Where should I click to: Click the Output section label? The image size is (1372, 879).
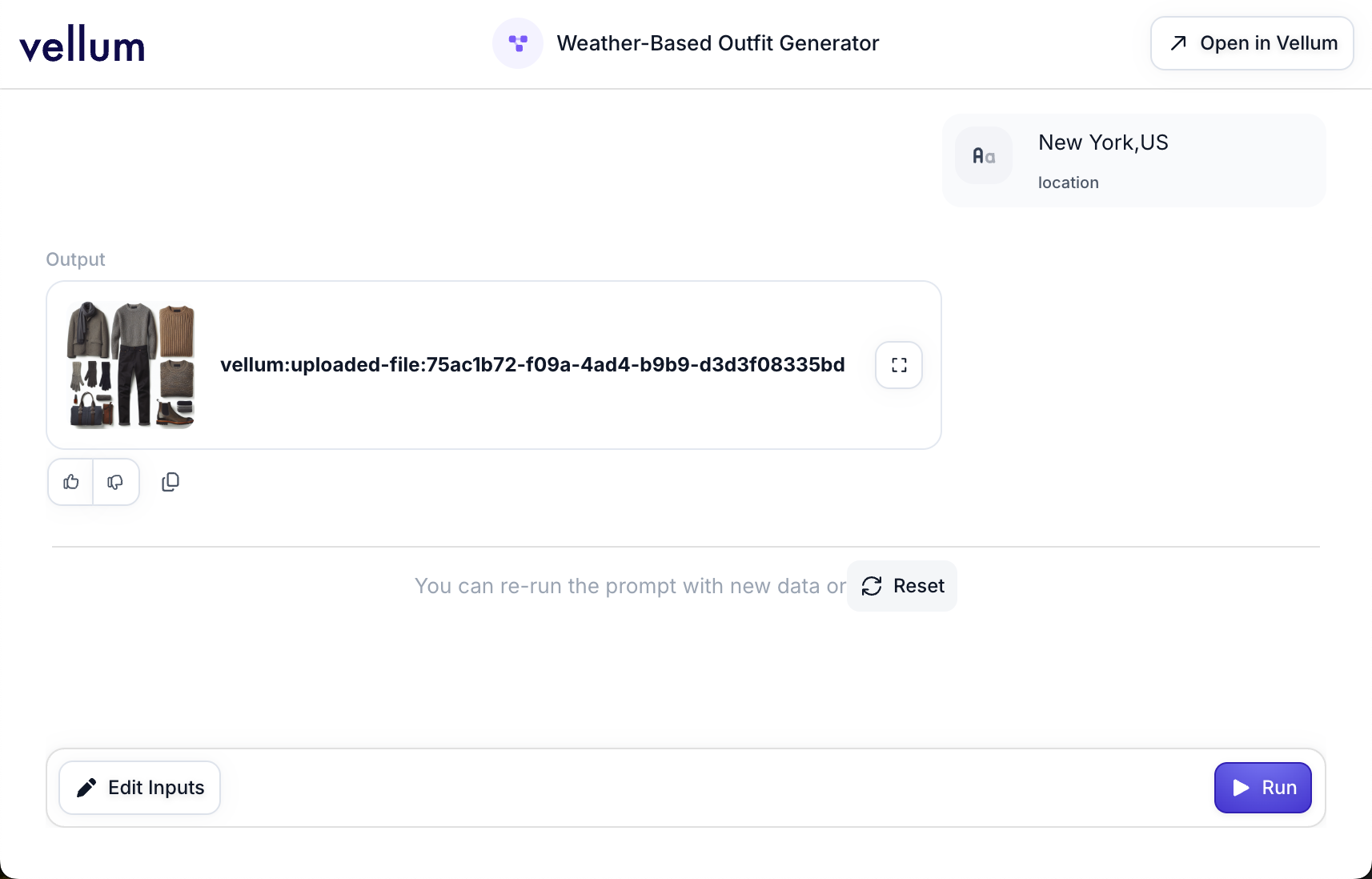coord(75,259)
